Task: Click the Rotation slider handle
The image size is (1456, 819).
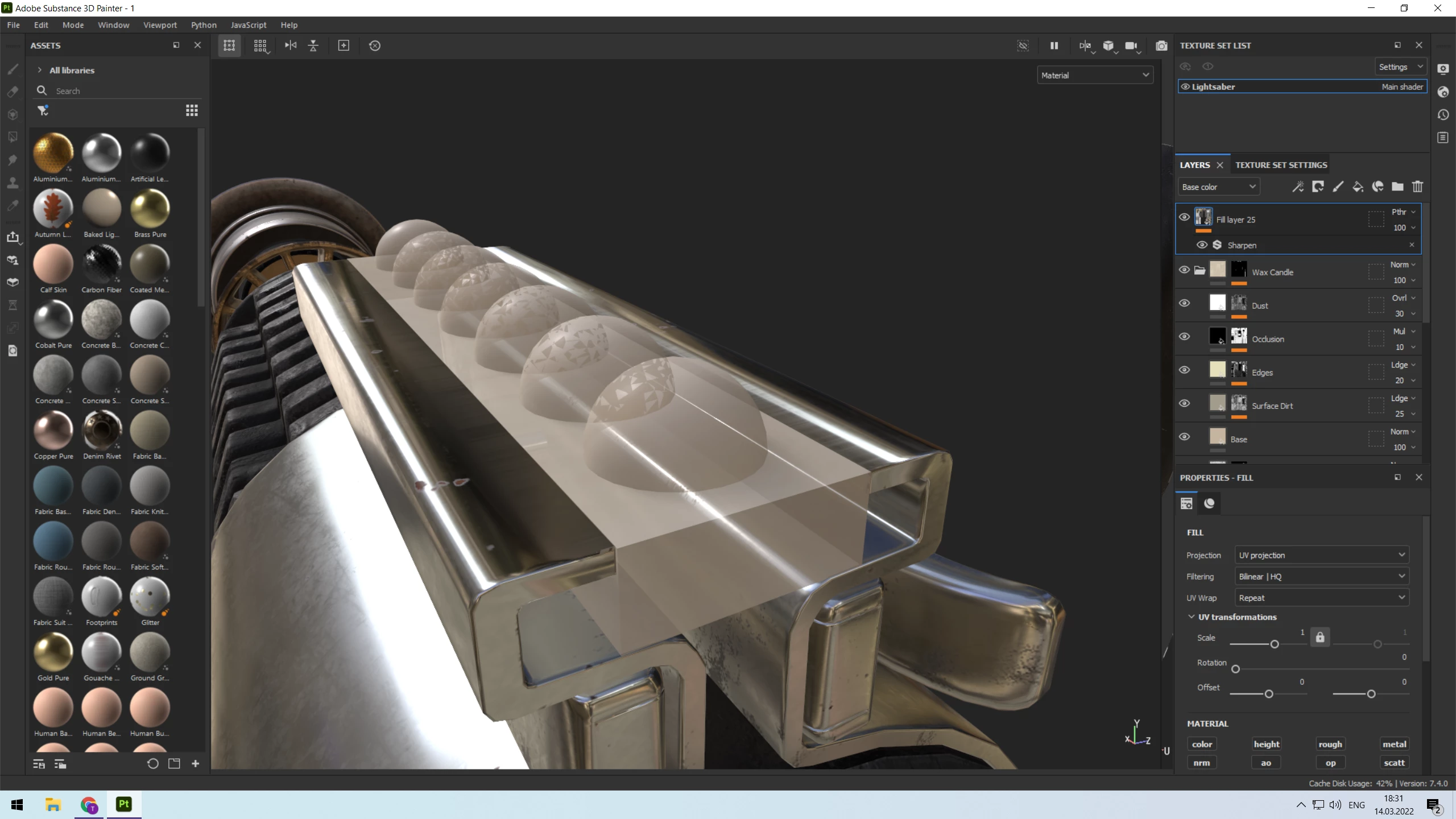Action: [1235, 669]
